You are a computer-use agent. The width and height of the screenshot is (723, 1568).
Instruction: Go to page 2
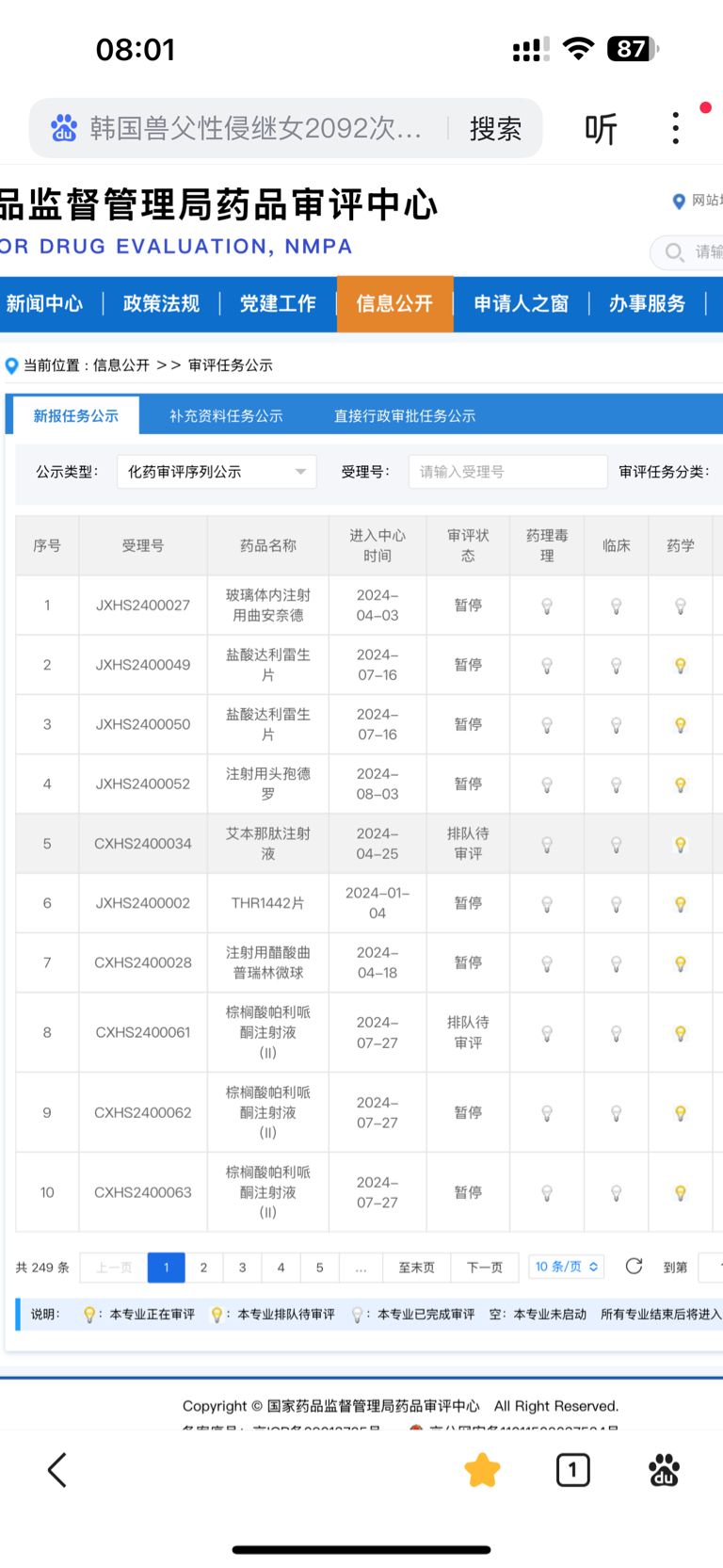coord(203,1268)
